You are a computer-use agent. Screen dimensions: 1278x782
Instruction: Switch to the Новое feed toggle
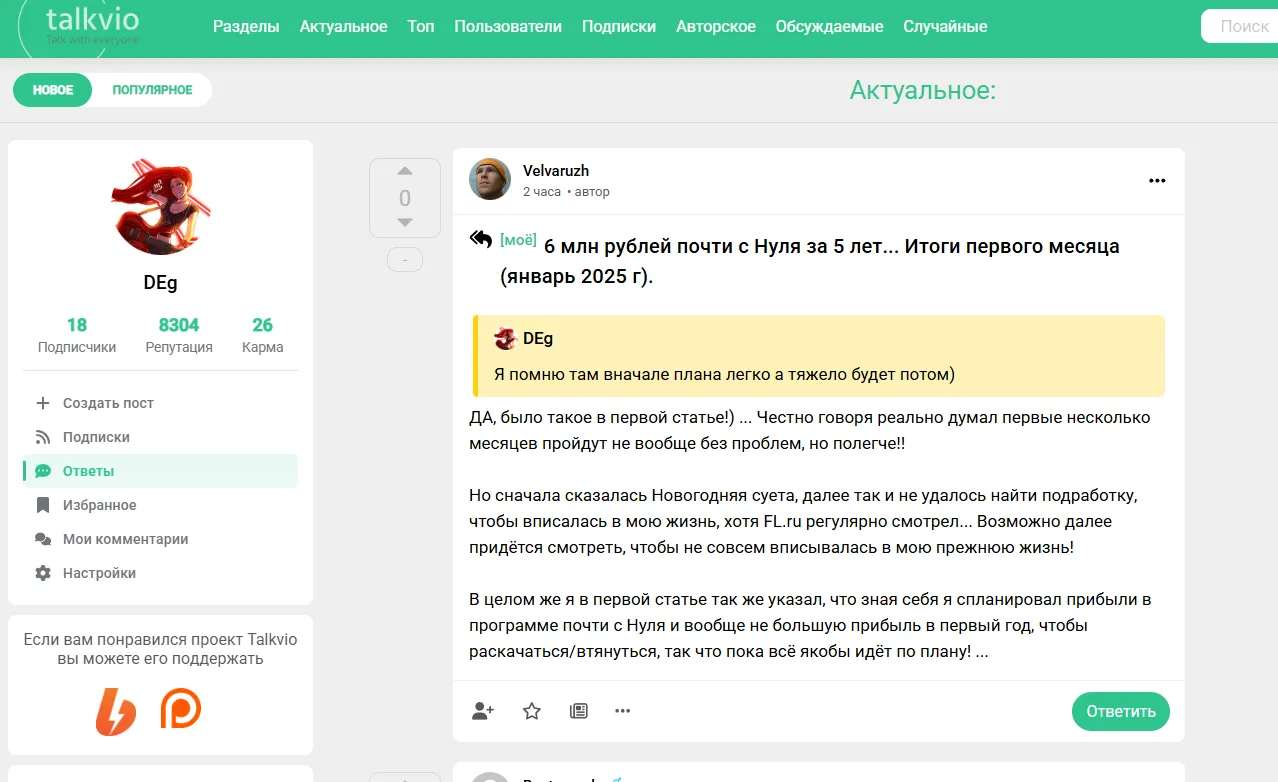point(53,90)
